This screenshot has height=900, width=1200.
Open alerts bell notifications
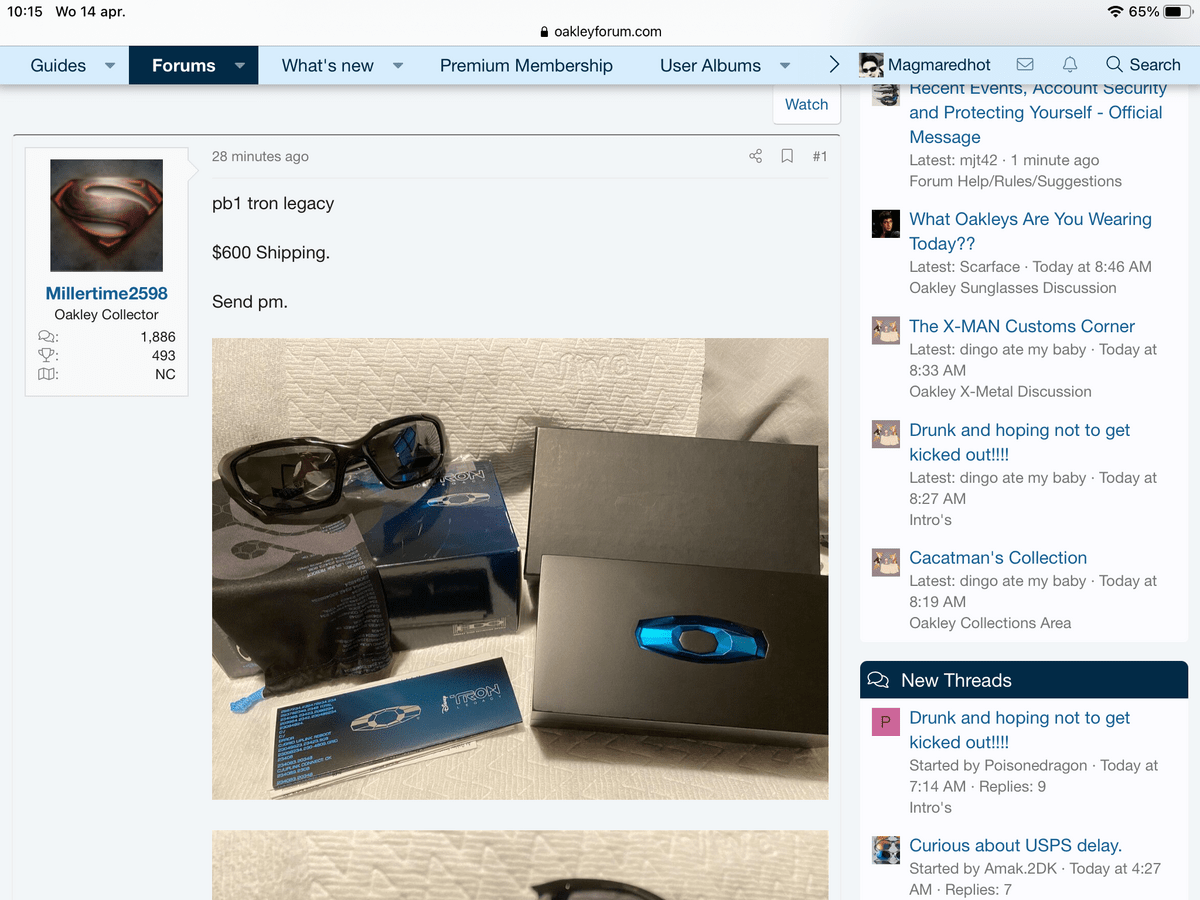pyautogui.click(x=1070, y=65)
